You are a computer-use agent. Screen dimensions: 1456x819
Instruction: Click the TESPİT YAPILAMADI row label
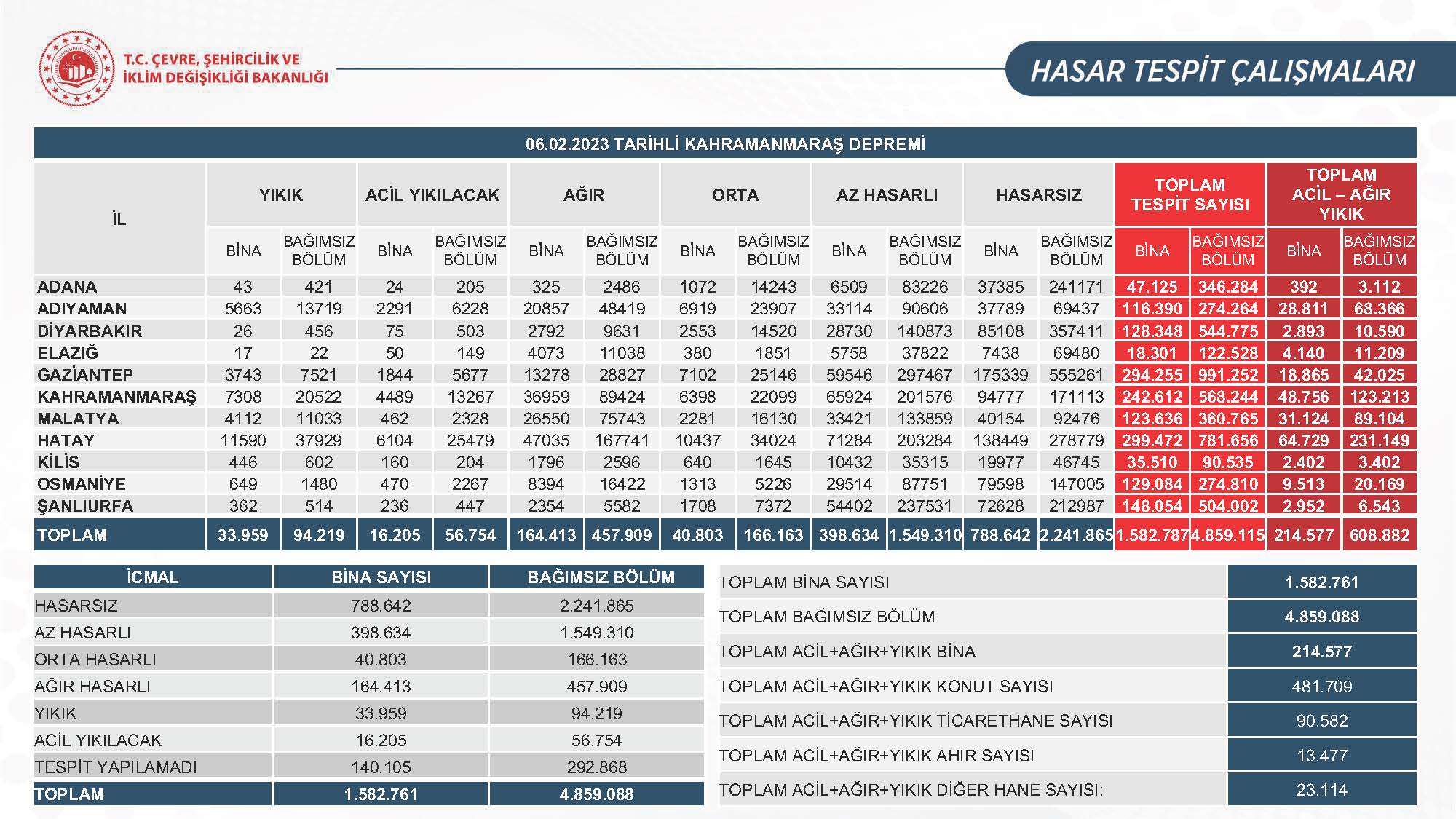tap(116, 767)
